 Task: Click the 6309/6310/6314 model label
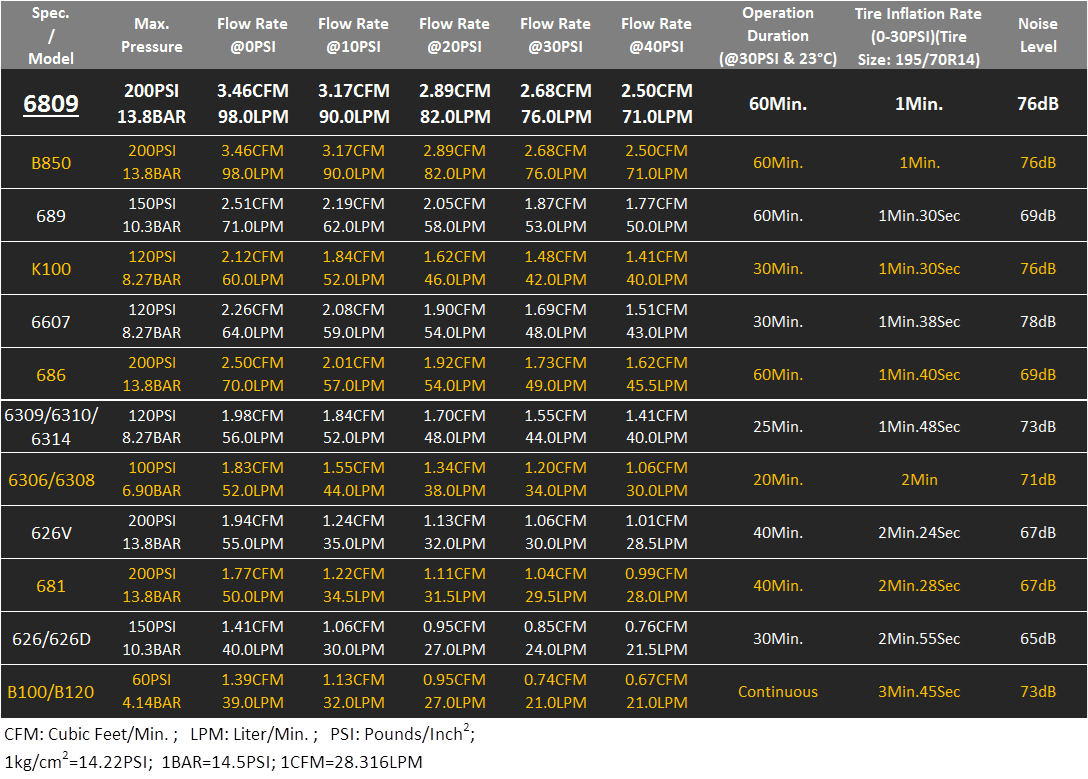[51, 427]
